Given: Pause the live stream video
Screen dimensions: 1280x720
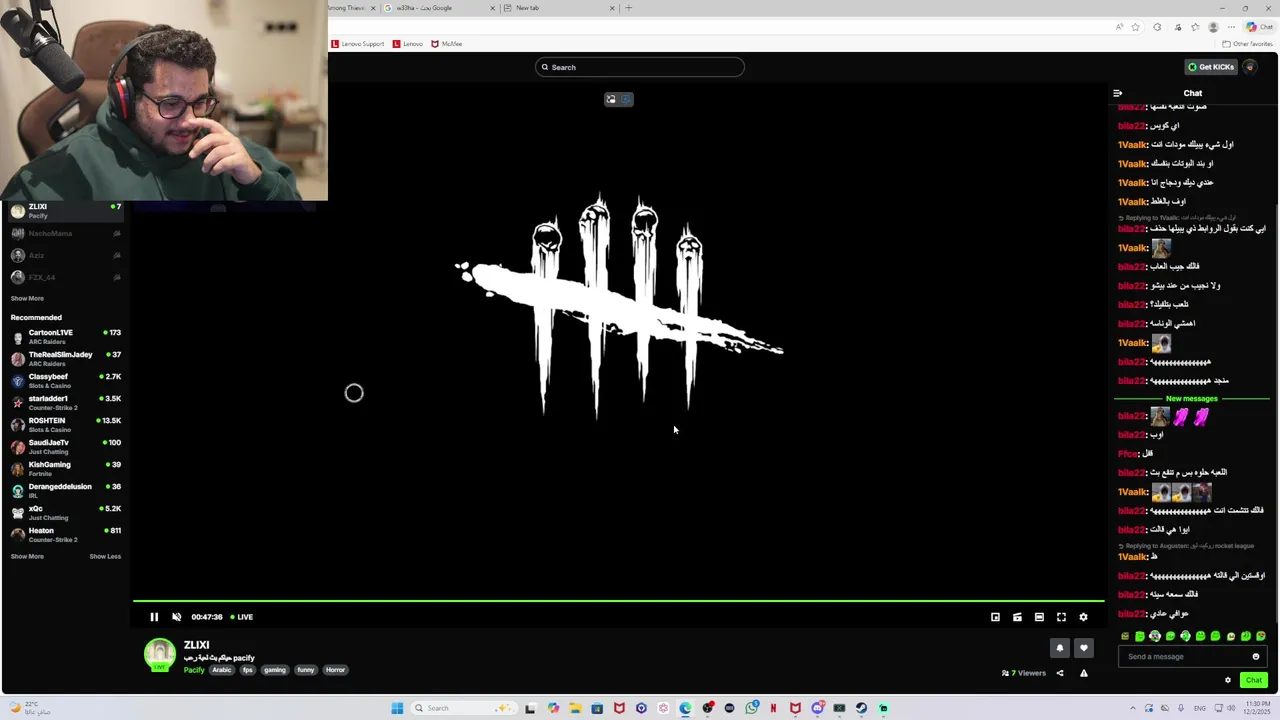Looking at the screenshot, I should click(x=154, y=617).
